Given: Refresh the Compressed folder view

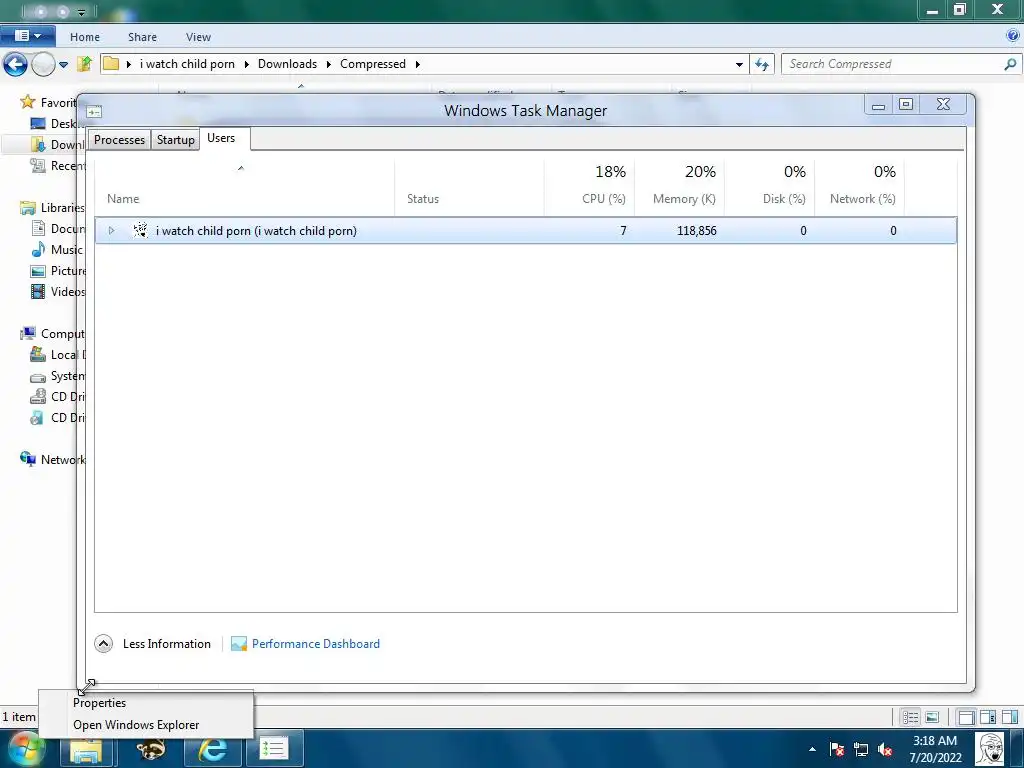Looking at the screenshot, I should click(x=761, y=64).
